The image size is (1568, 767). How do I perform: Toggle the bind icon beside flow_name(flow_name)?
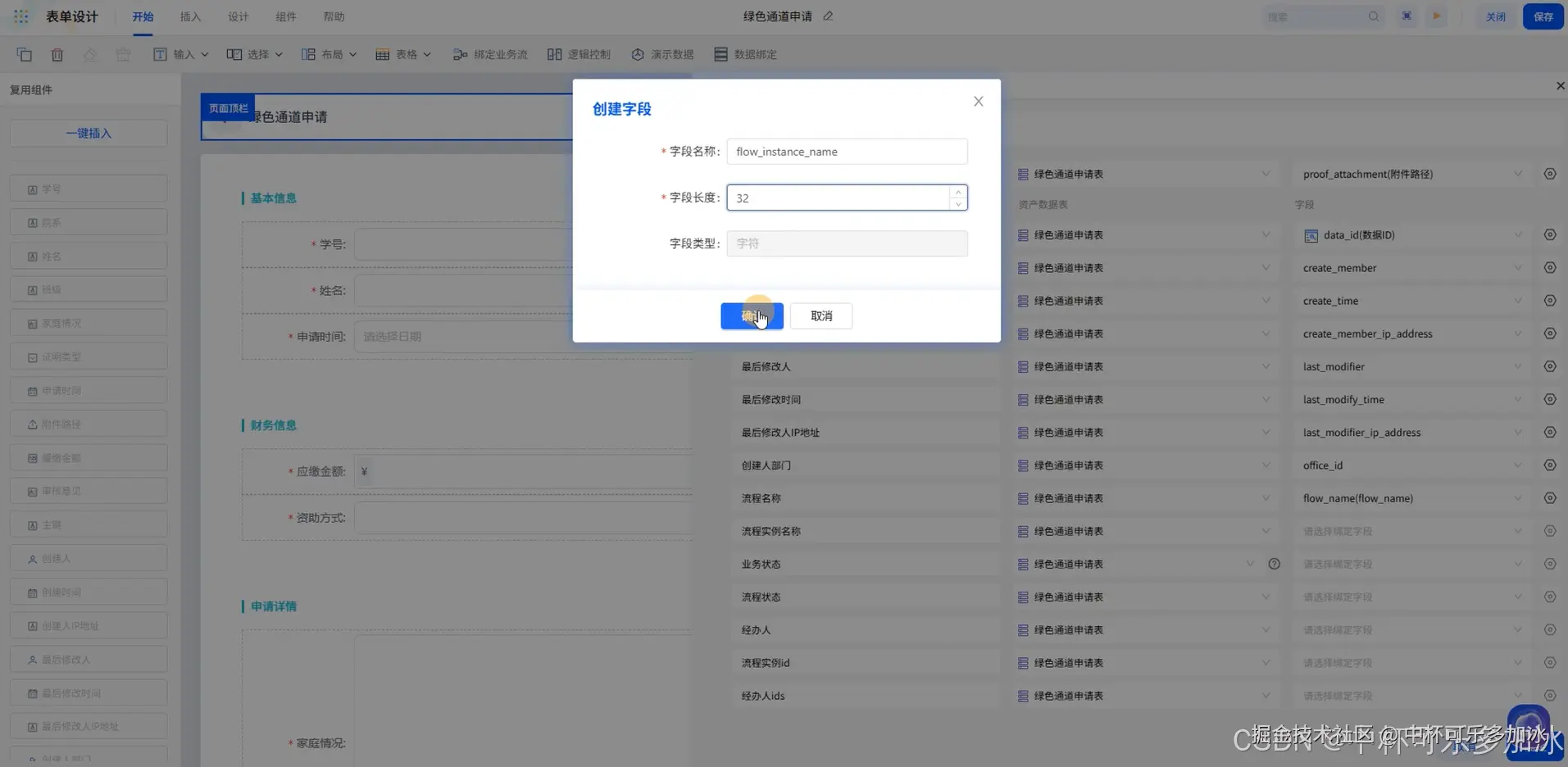coord(1550,497)
